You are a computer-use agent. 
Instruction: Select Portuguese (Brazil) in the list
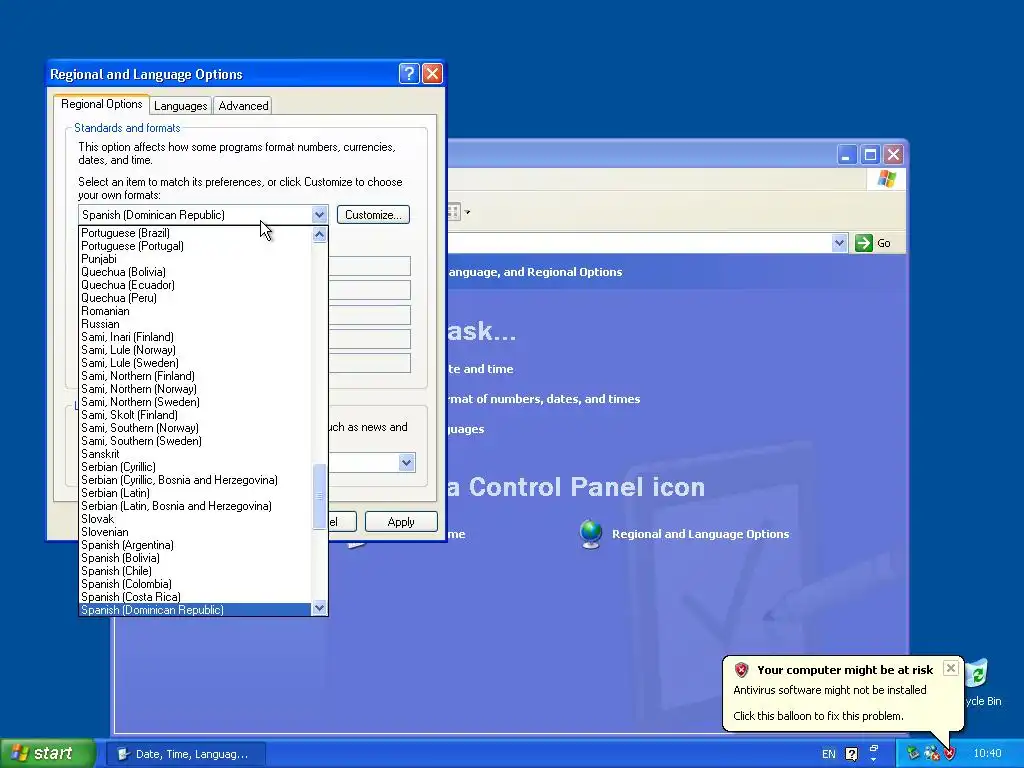coord(195,233)
